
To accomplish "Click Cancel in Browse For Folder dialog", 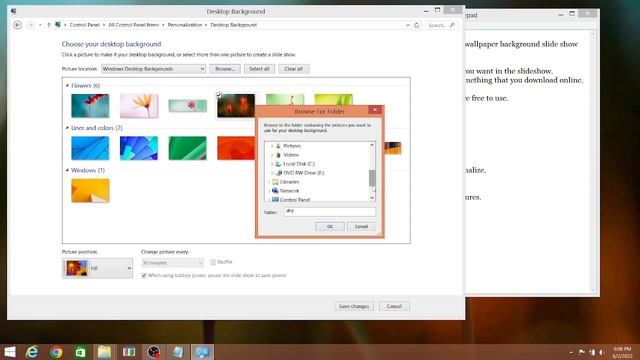I will coord(361,227).
